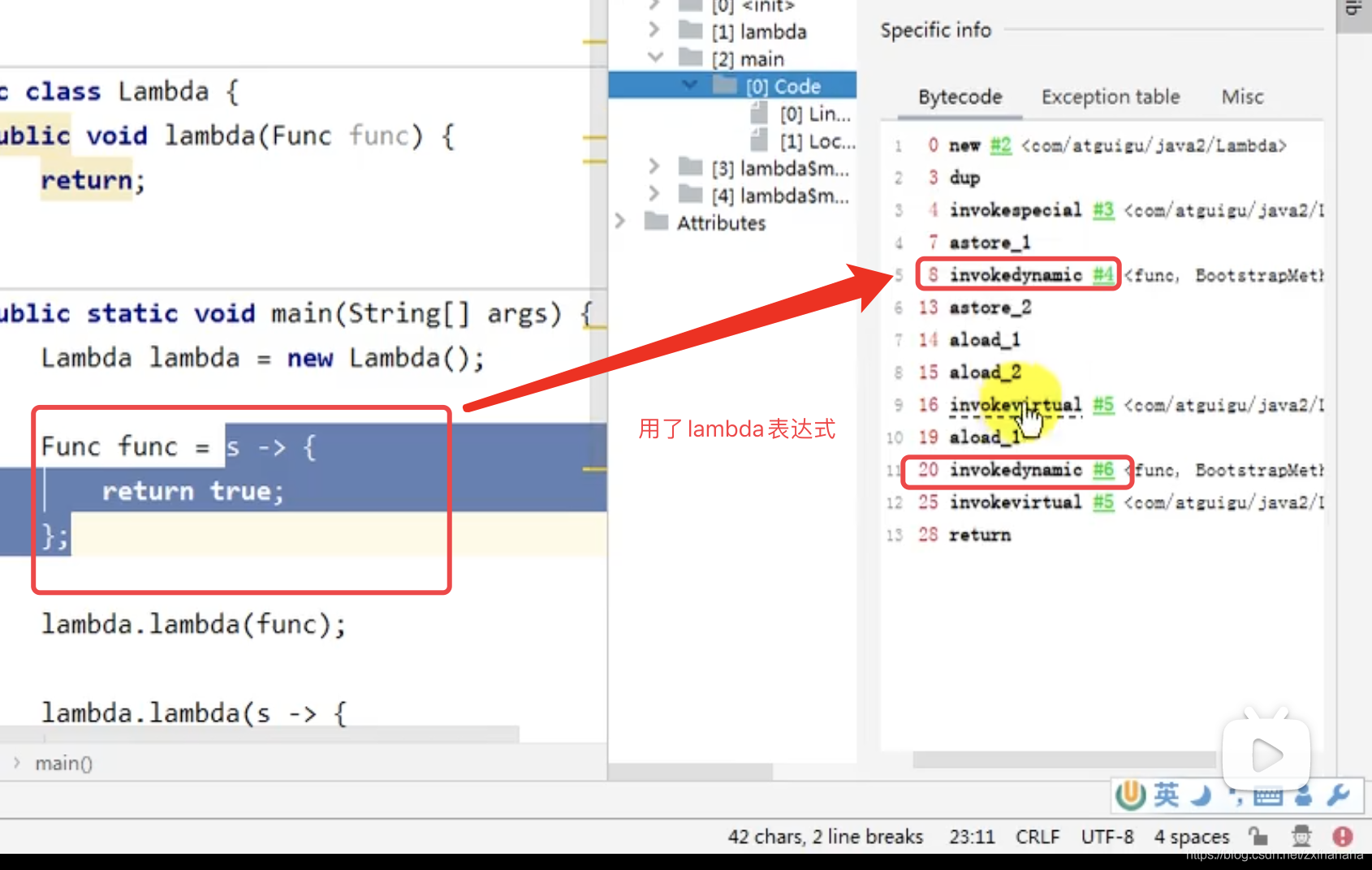1372x870 pixels.
Task: Click the folder icon of [4] lambda$m...
Action: click(690, 195)
